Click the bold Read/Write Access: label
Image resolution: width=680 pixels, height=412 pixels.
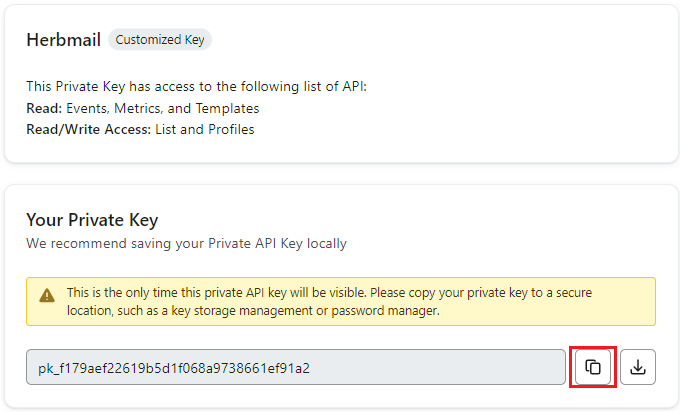(x=88, y=130)
